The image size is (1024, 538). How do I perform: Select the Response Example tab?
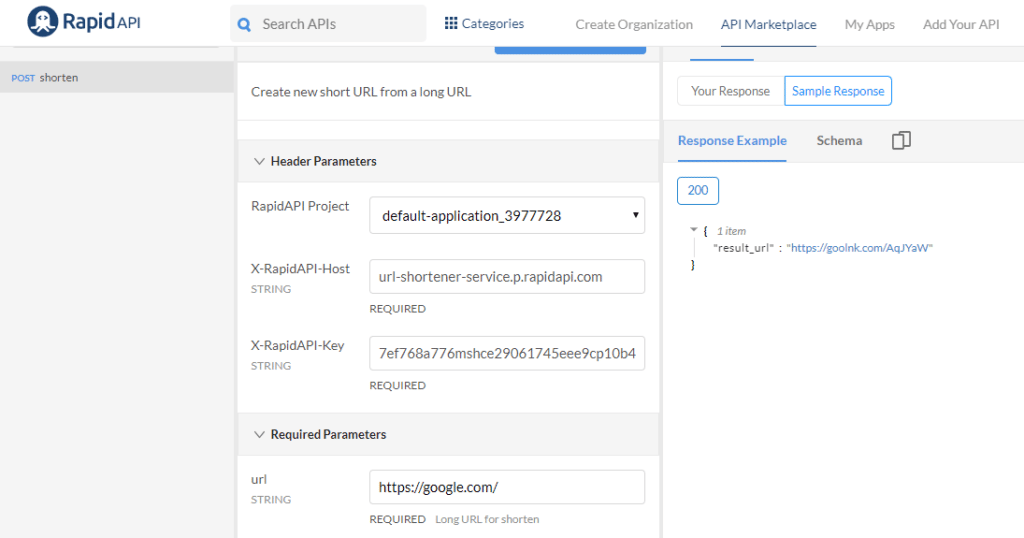[x=732, y=140]
